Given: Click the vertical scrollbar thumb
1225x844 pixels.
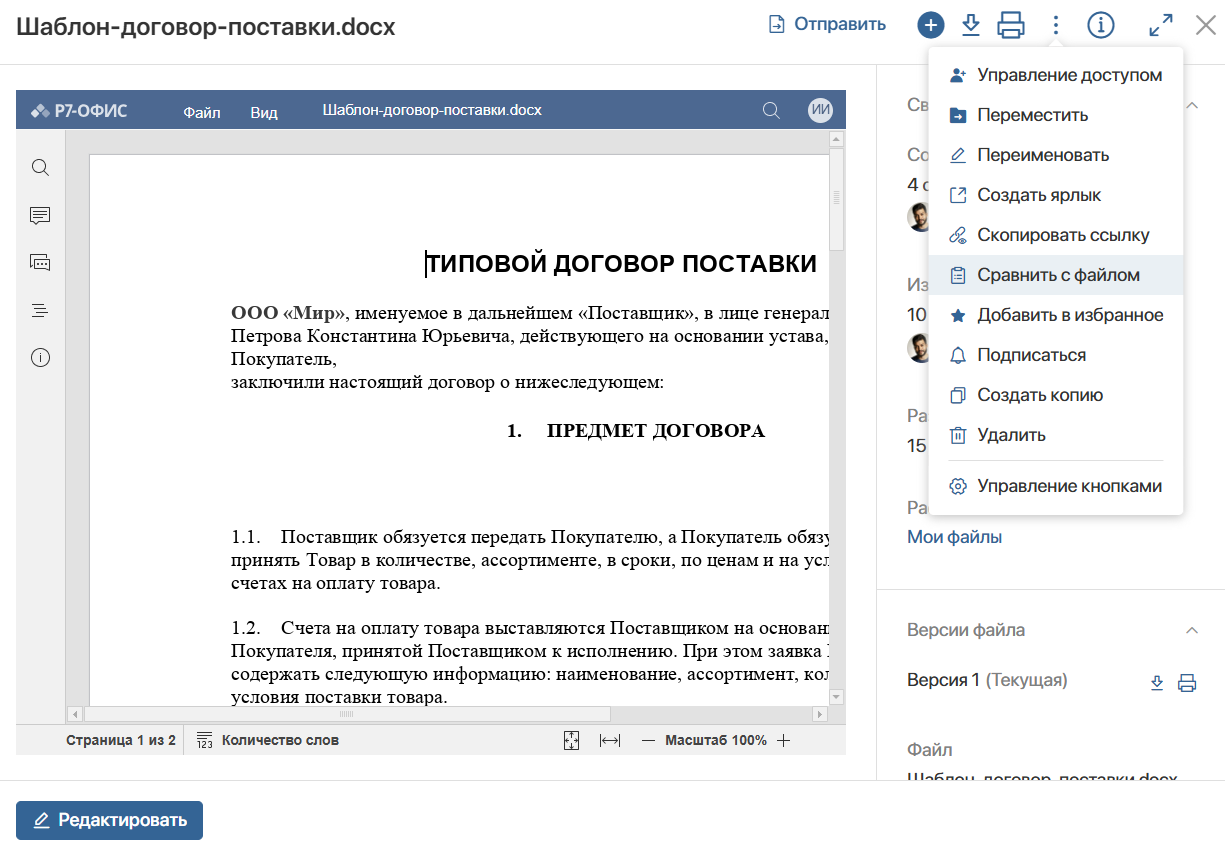Looking at the screenshot, I should click(837, 198).
